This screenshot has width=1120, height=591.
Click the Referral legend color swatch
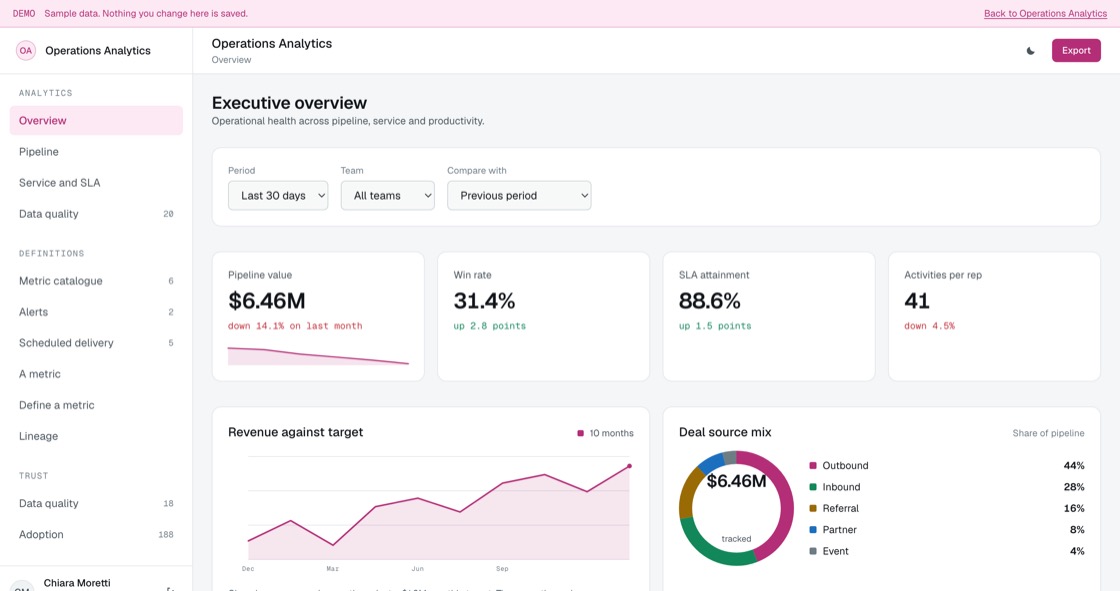pyautogui.click(x=813, y=508)
